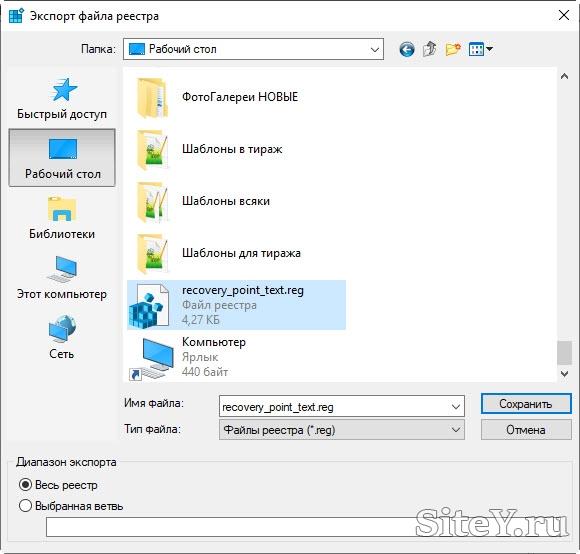Choose Рабочий стол in the sidebar
The width and height of the screenshot is (580, 554).
pyautogui.click(x=62, y=158)
